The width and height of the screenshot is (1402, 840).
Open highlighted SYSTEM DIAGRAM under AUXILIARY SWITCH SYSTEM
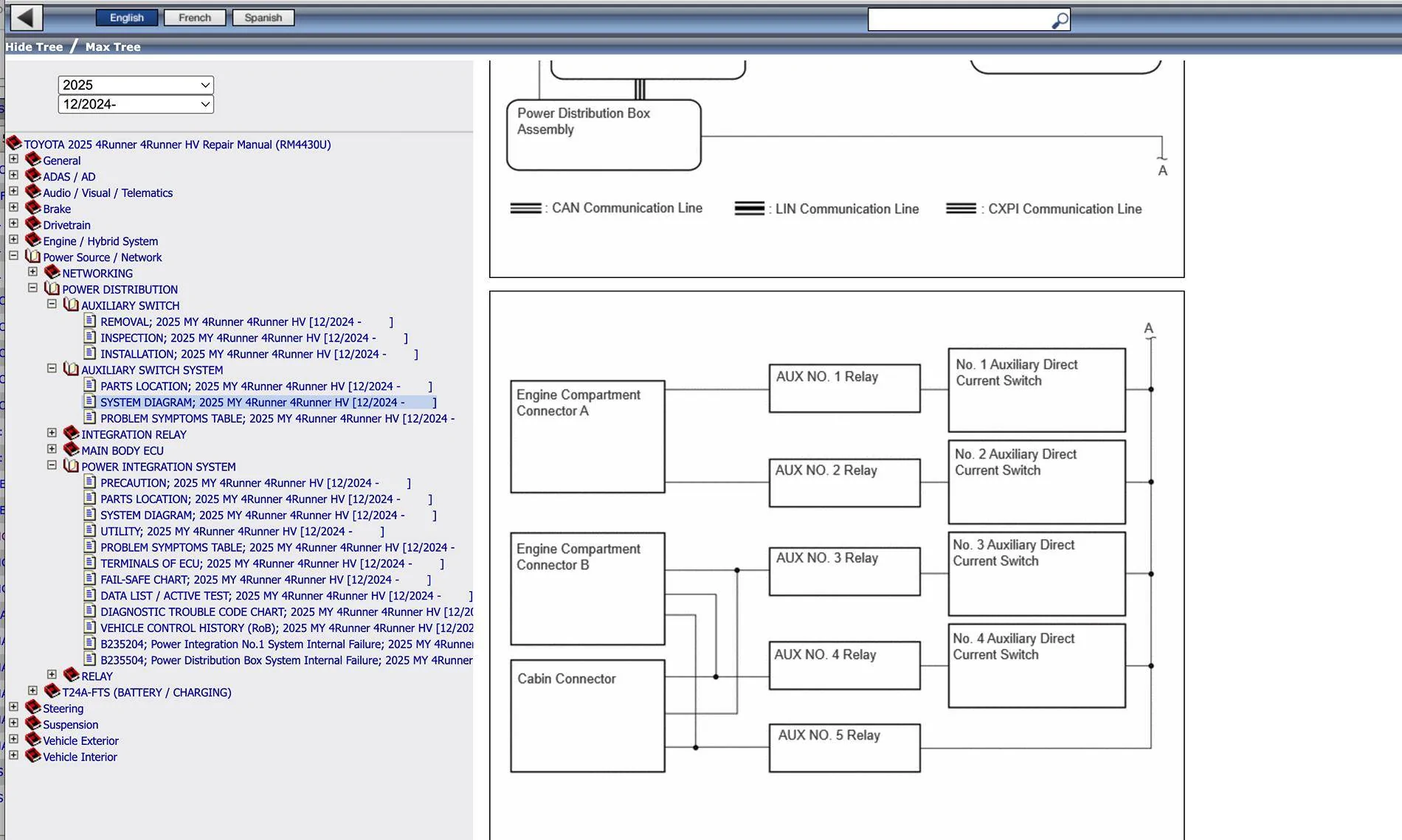click(269, 403)
